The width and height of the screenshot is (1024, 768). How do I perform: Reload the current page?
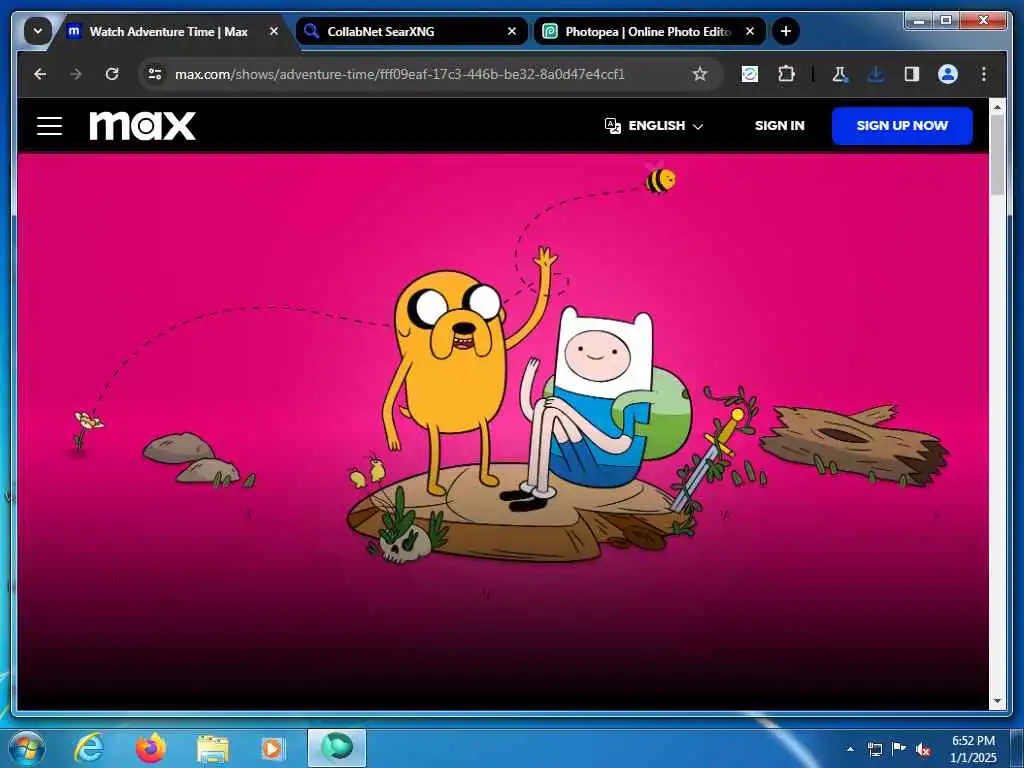112,74
